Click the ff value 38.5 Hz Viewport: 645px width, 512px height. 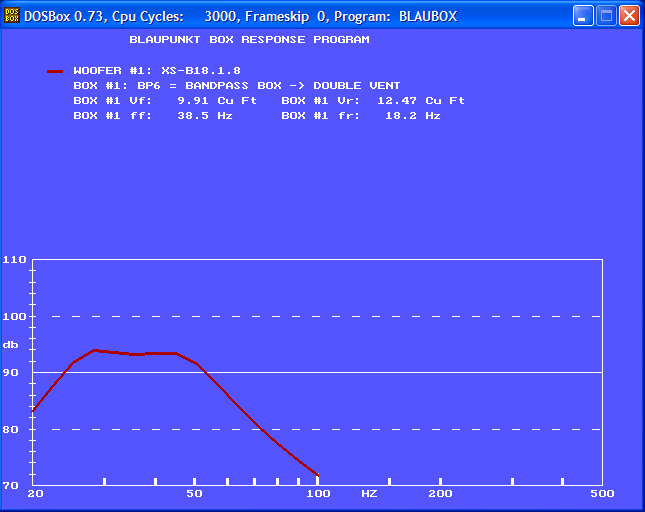(x=205, y=116)
